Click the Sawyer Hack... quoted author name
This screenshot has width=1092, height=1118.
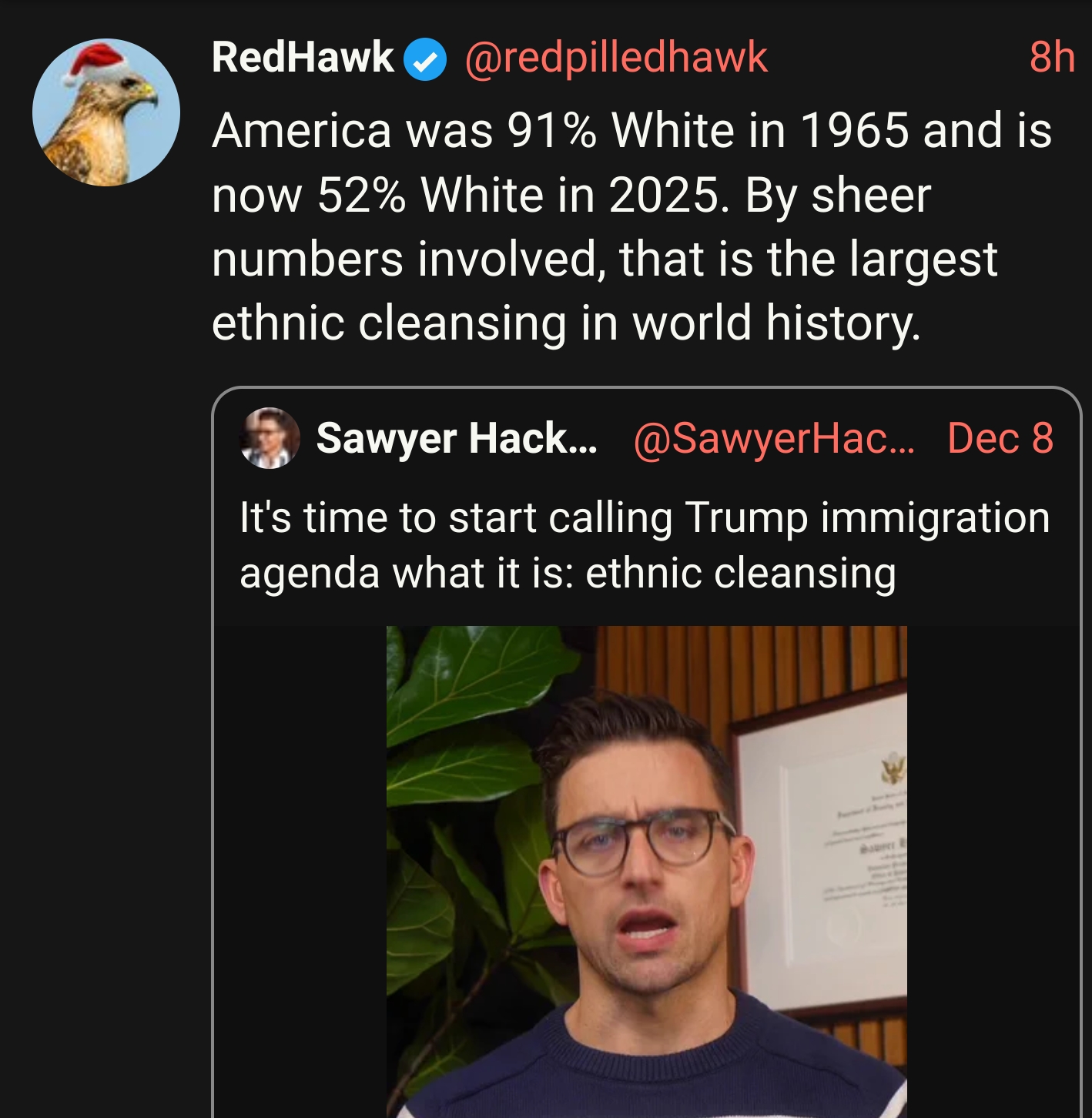point(456,438)
